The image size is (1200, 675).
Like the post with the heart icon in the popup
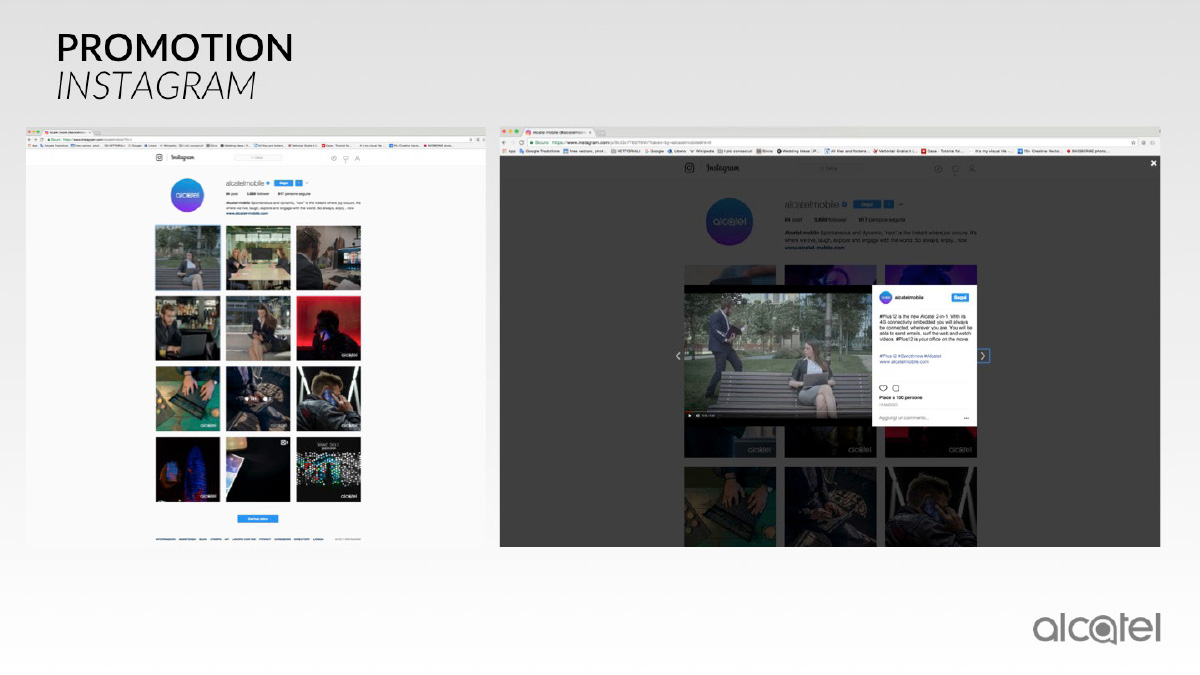pos(883,388)
